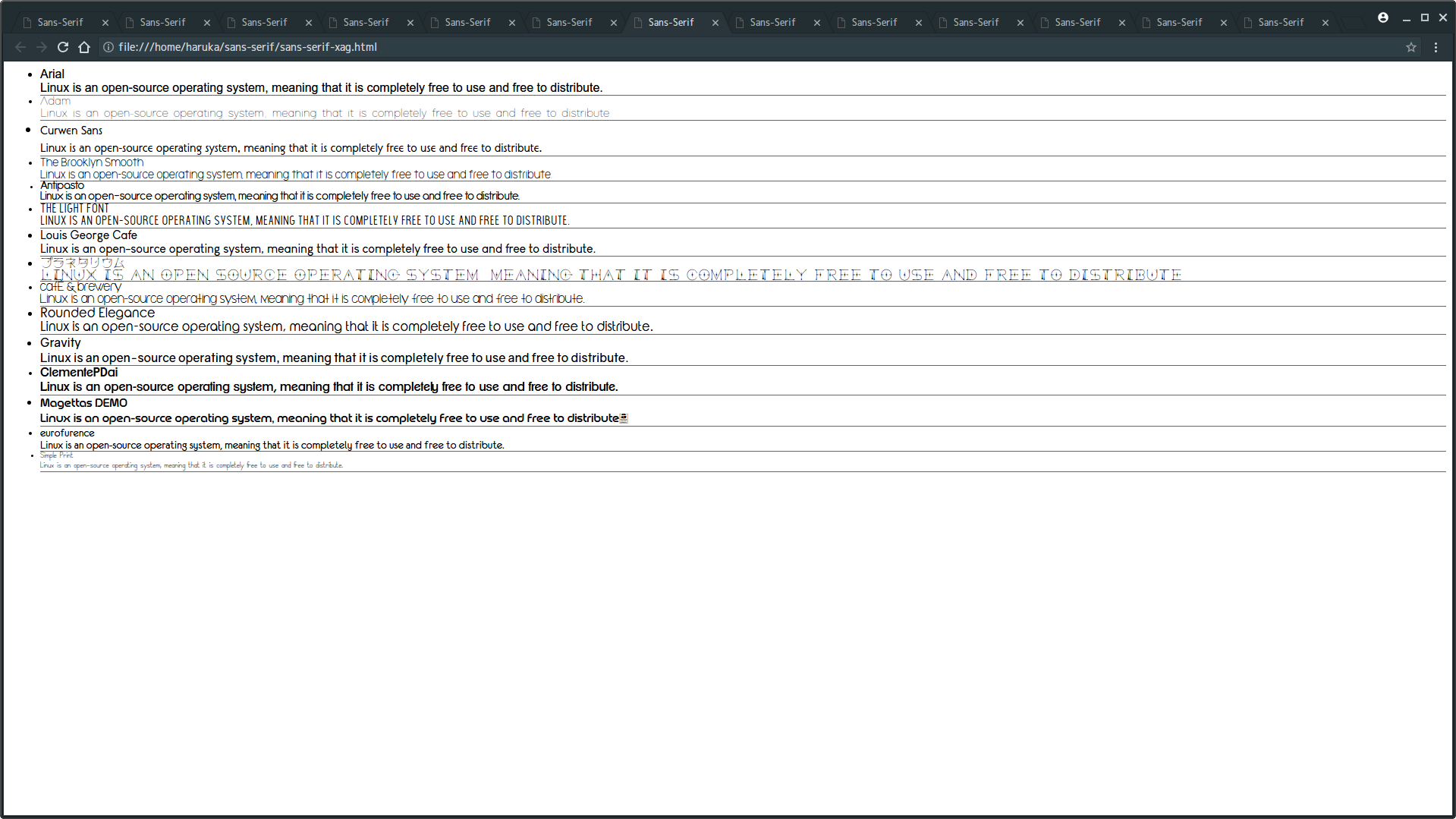Switch to the last Sans-Serif tab
This screenshot has height=819, width=1456.
click(x=1281, y=23)
